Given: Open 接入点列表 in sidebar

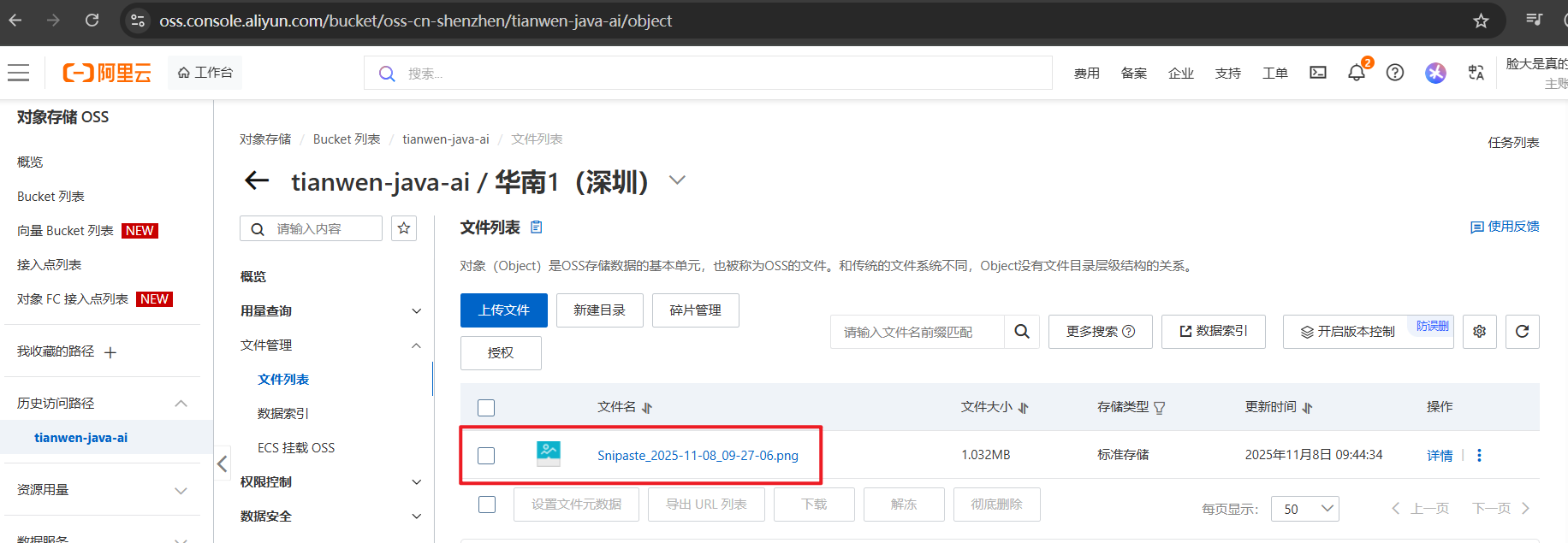Looking at the screenshot, I should [49, 265].
